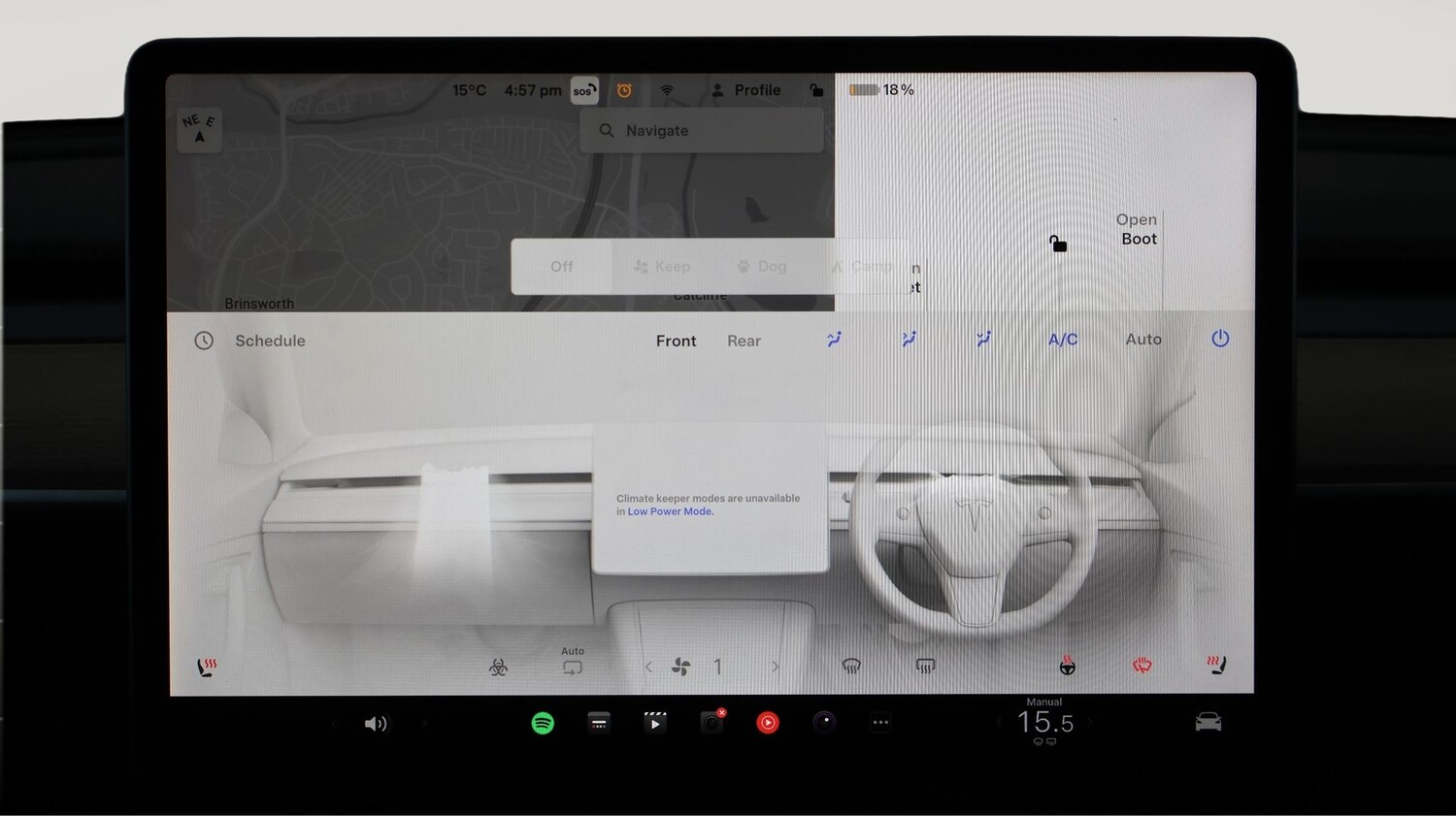Toggle Auto climate mode
The image size is (1456, 816).
[x=1143, y=340]
